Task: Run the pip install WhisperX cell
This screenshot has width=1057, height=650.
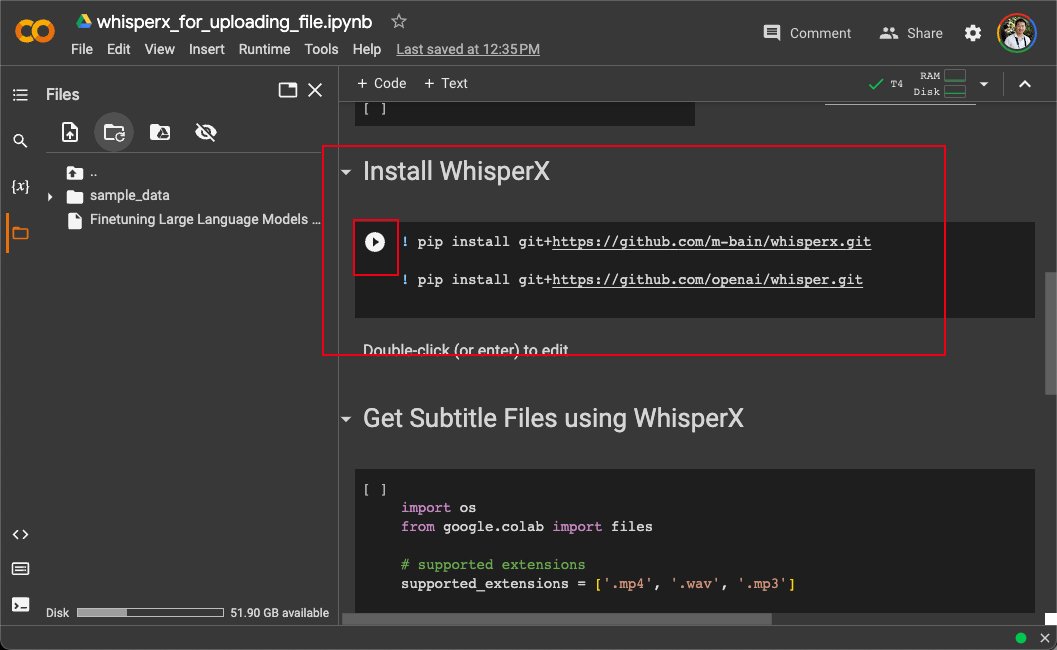Action: coord(375,242)
